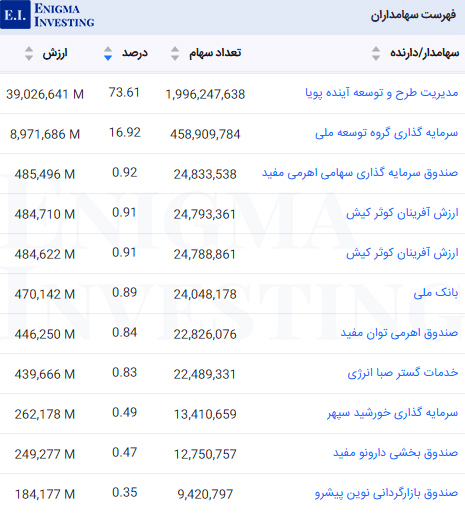The width and height of the screenshot is (465, 516).
Task: Select share count 24,833,538
Action: tap(205, 174)
